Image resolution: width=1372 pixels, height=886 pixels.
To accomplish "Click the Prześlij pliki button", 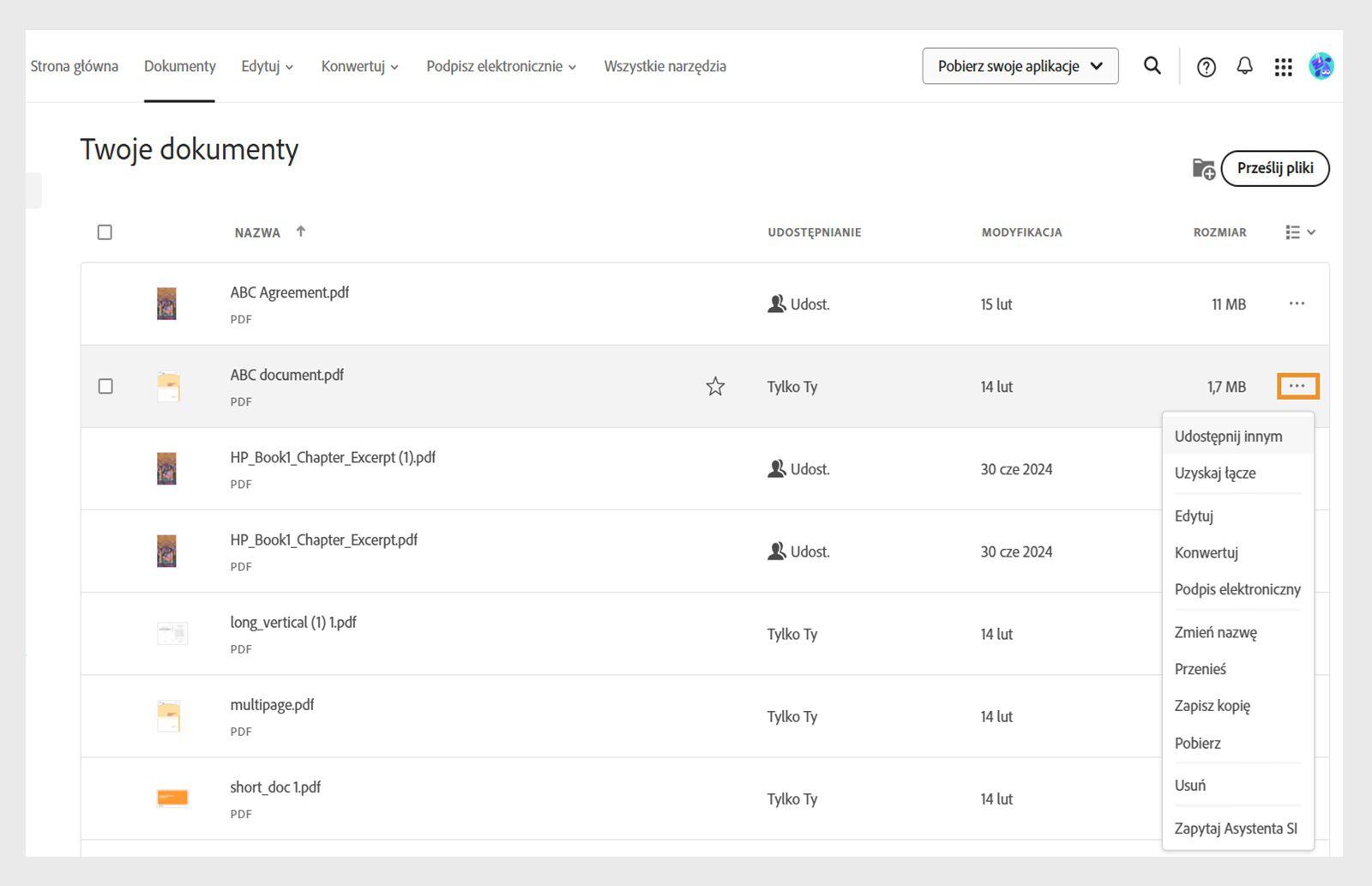I will pos(1274,168).
